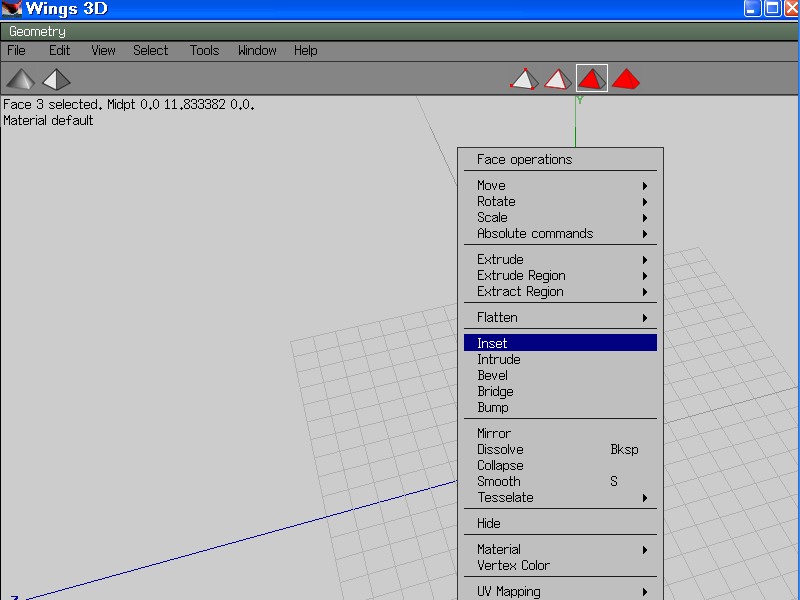Minimize the Wings 3D window
The height and width of the screenshot is (600, 800).
pos(753,9)
